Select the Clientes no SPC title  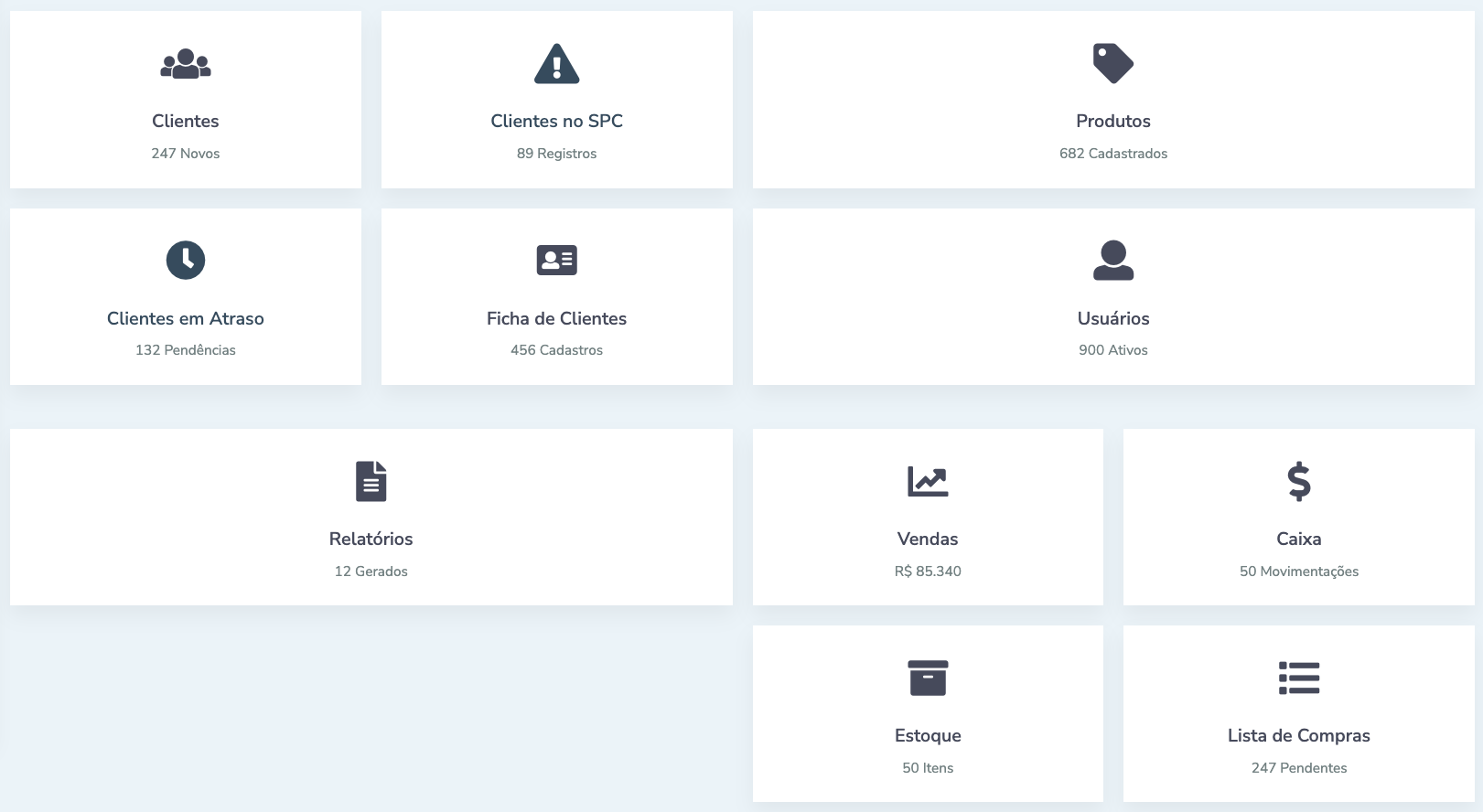click(556, 121)
